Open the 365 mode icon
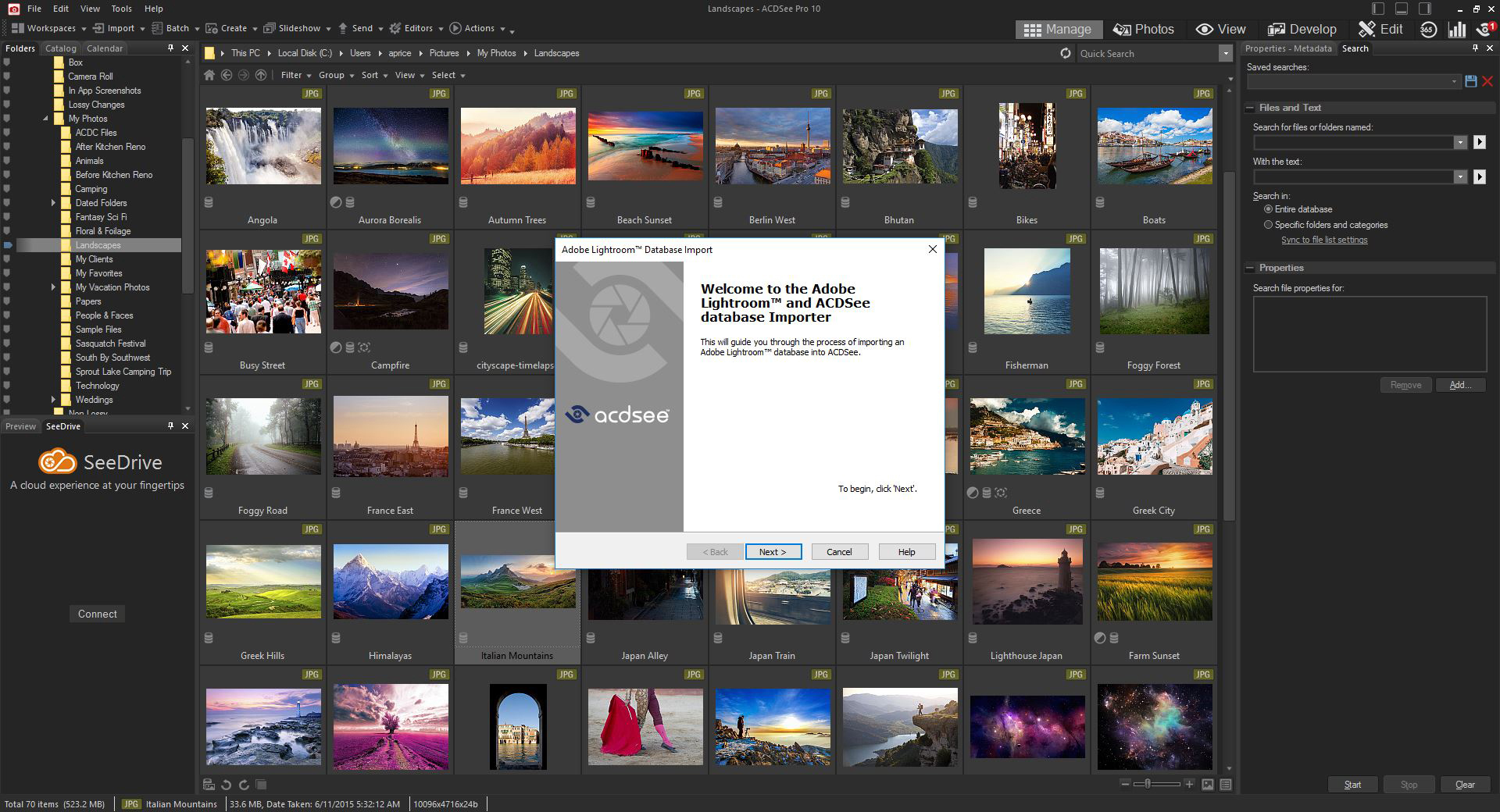Image resolution: width=1500 pixels, height=812 pixels. pos(1428,30)
